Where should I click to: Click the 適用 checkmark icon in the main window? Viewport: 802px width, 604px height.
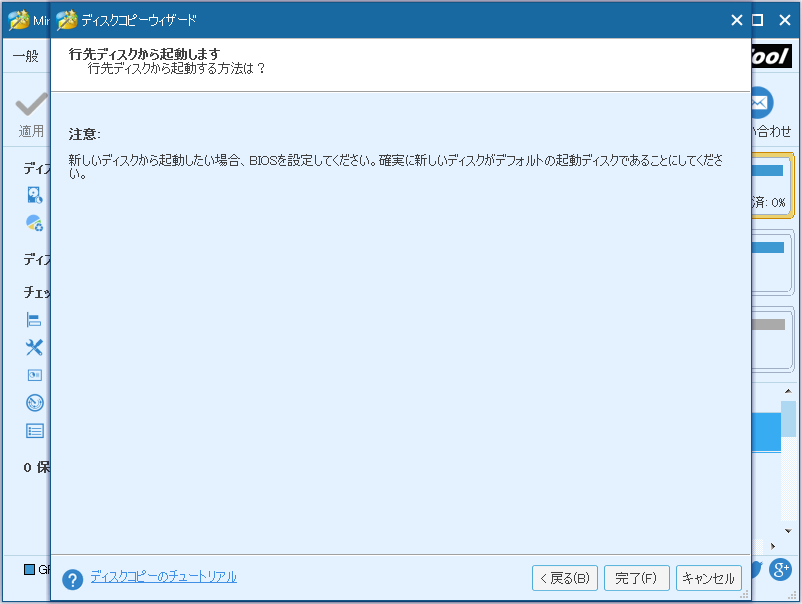pos(32,104)
